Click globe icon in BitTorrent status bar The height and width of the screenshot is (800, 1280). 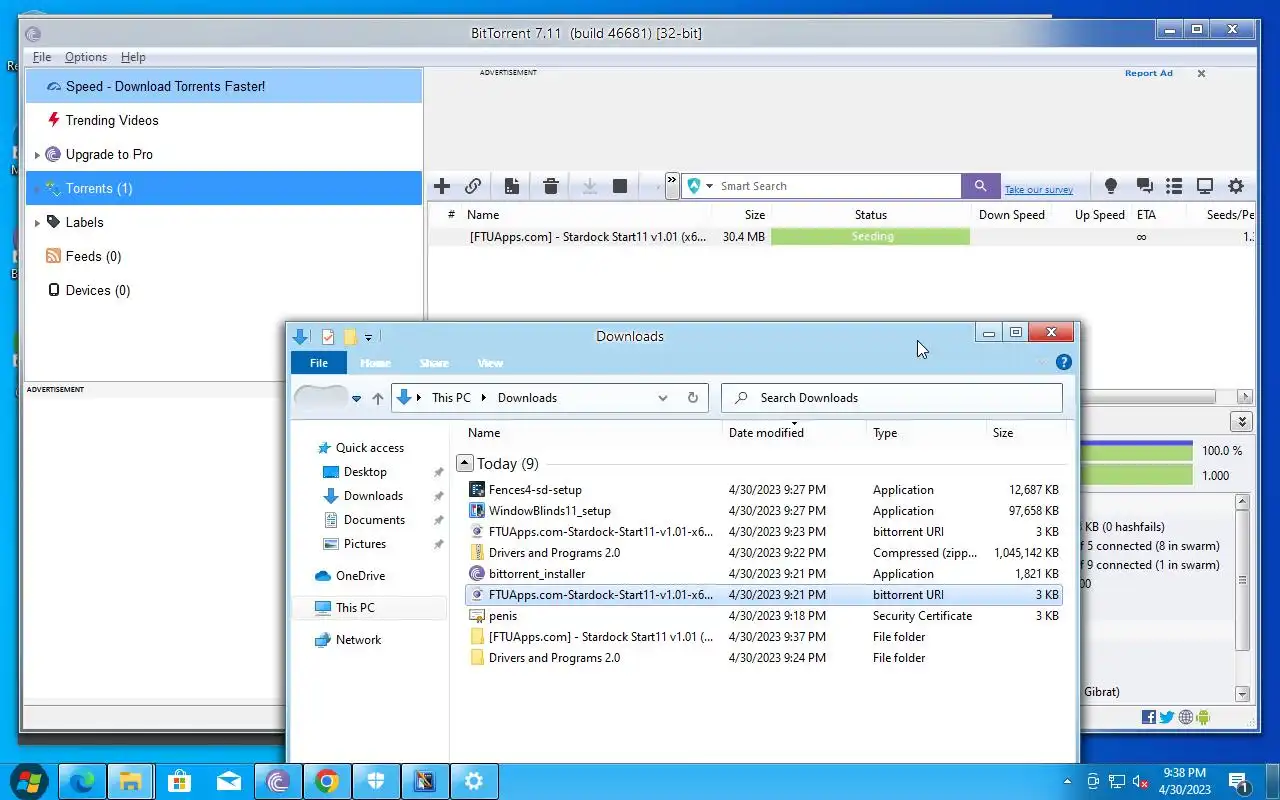pyautogui.click(x=1185, y=717)
